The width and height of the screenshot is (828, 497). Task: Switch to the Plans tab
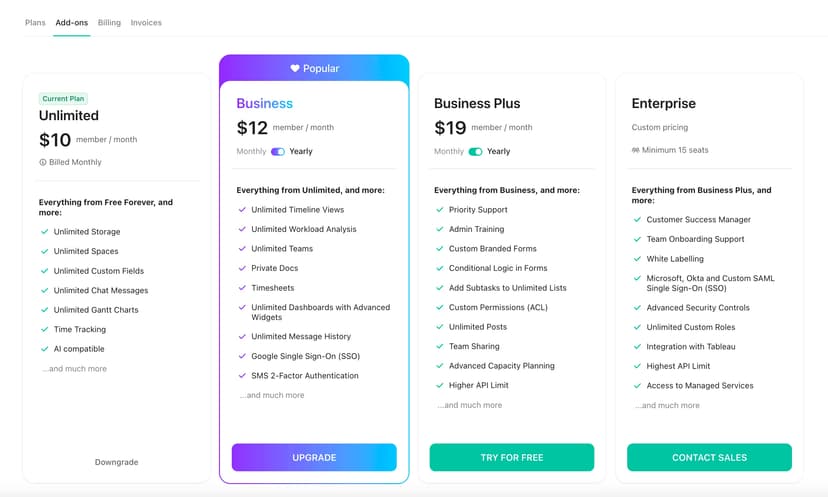pos(35,22)
